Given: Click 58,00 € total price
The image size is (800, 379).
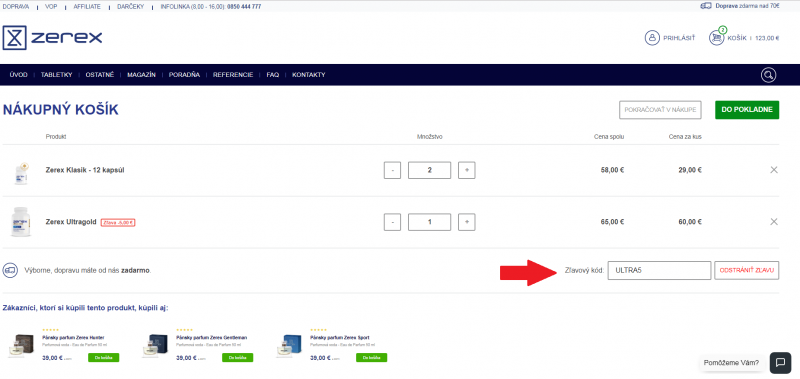Looking at the screenshot, I should click(612, 170).
